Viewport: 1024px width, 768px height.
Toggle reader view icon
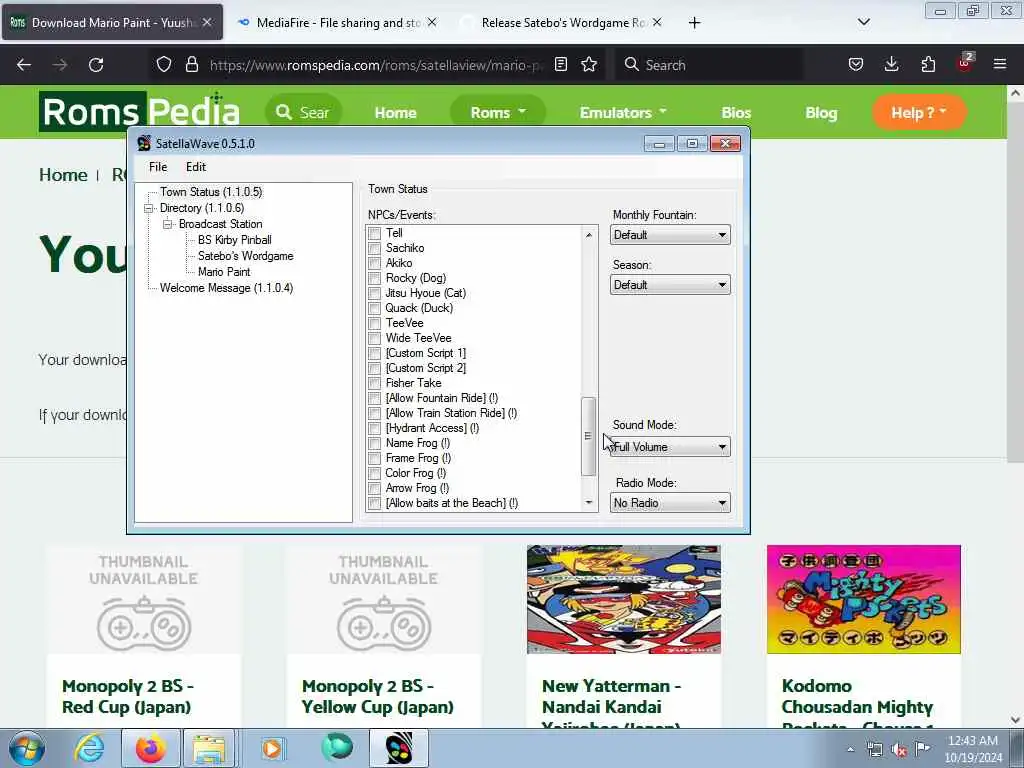560,65
